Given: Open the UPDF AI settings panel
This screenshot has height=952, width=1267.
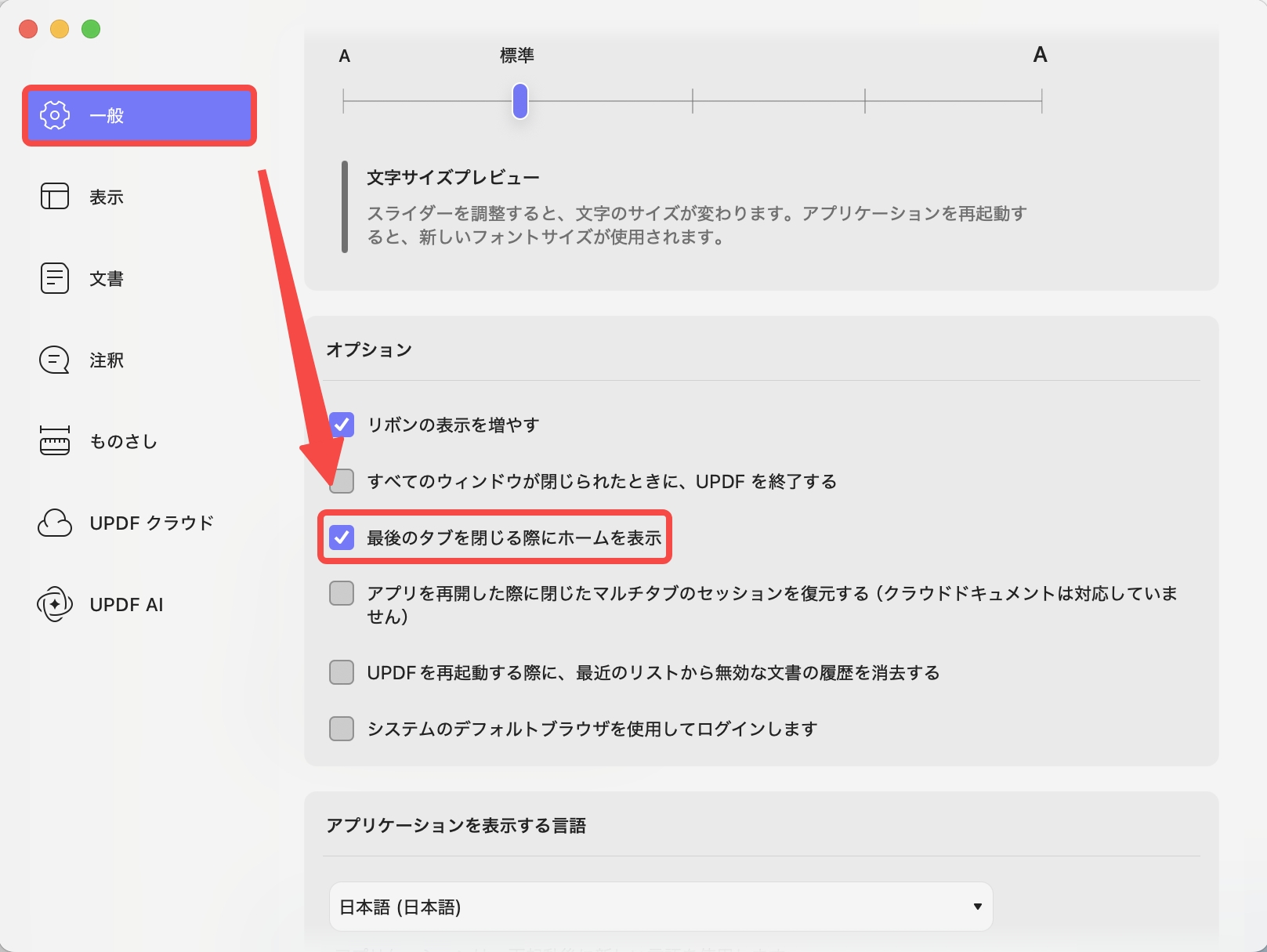Looking at the screenshot, I should click(125, 604).
